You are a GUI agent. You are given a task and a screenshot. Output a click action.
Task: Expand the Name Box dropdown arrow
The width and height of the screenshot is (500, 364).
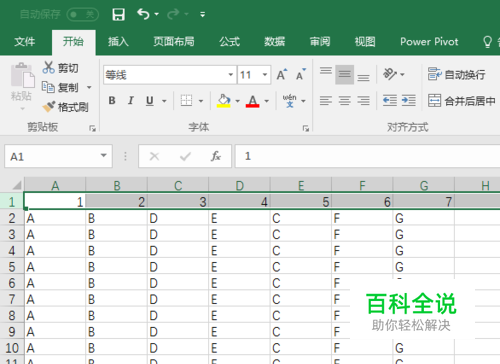(104, 156)
